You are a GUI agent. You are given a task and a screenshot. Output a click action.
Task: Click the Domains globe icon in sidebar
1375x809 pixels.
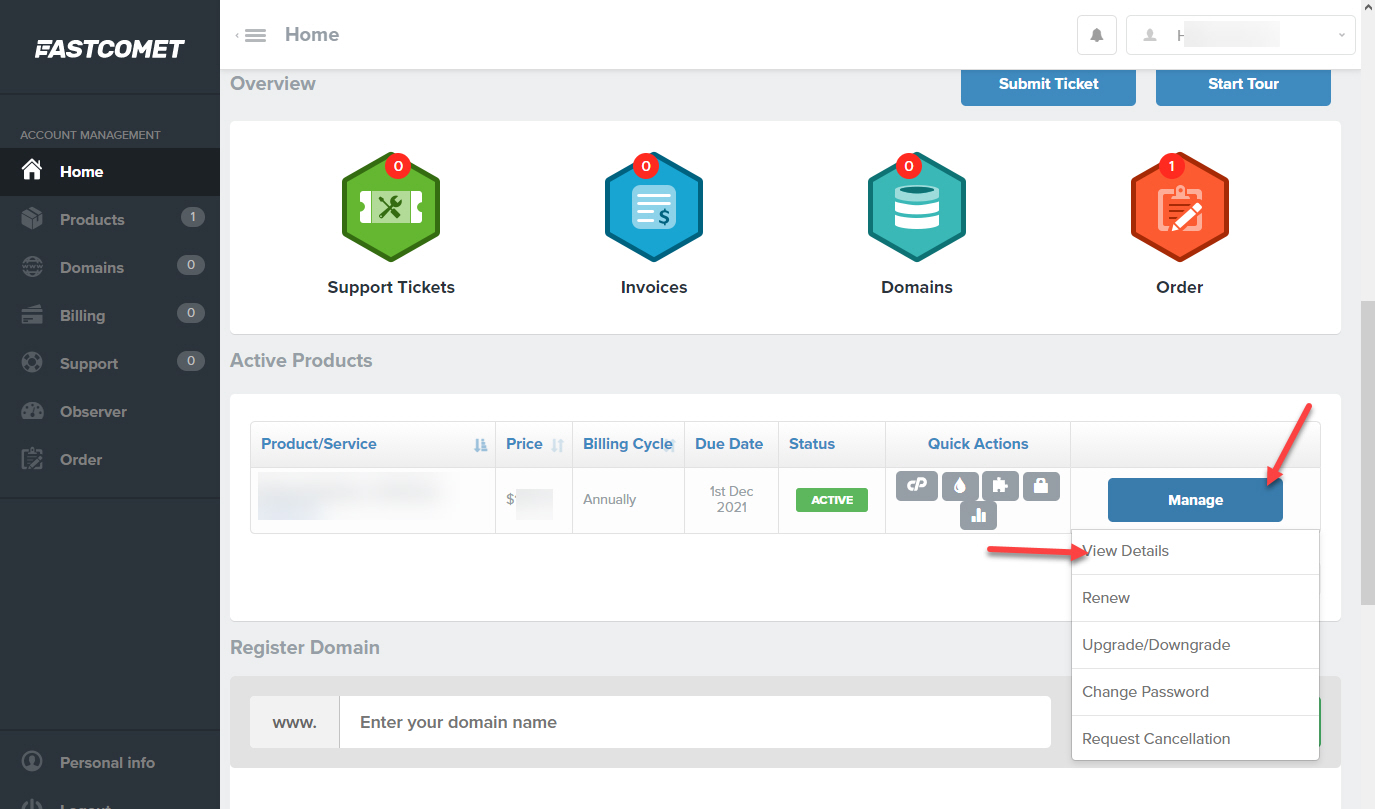(x=32, y=267)
